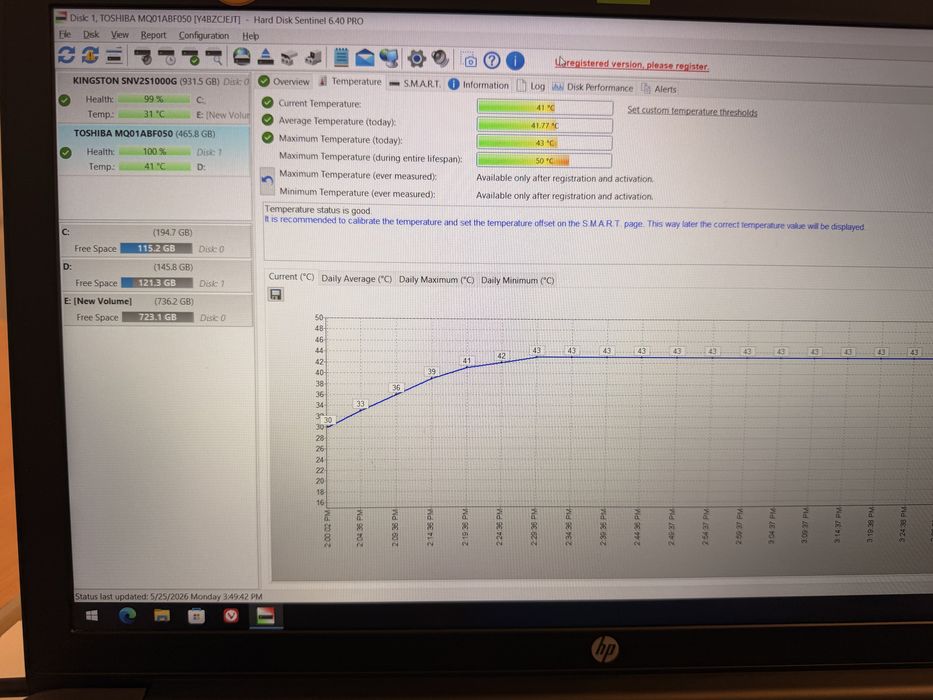Select the TOSHIBA MQ01ABF050 disk entry
Viewport: 933px width, 700px height.
click(x=154, y=151)
